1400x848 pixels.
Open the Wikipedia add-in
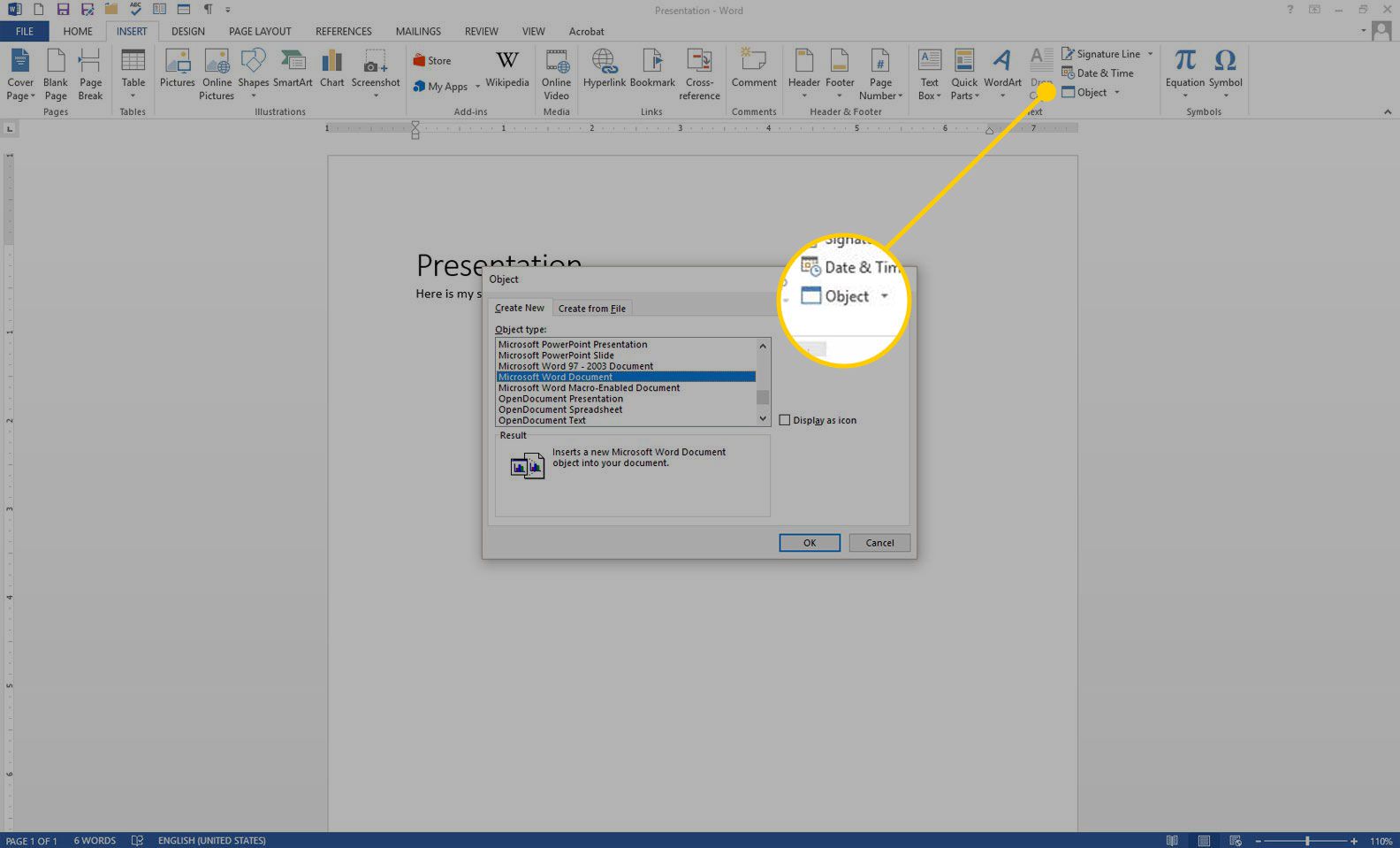[x=507, y=69]
